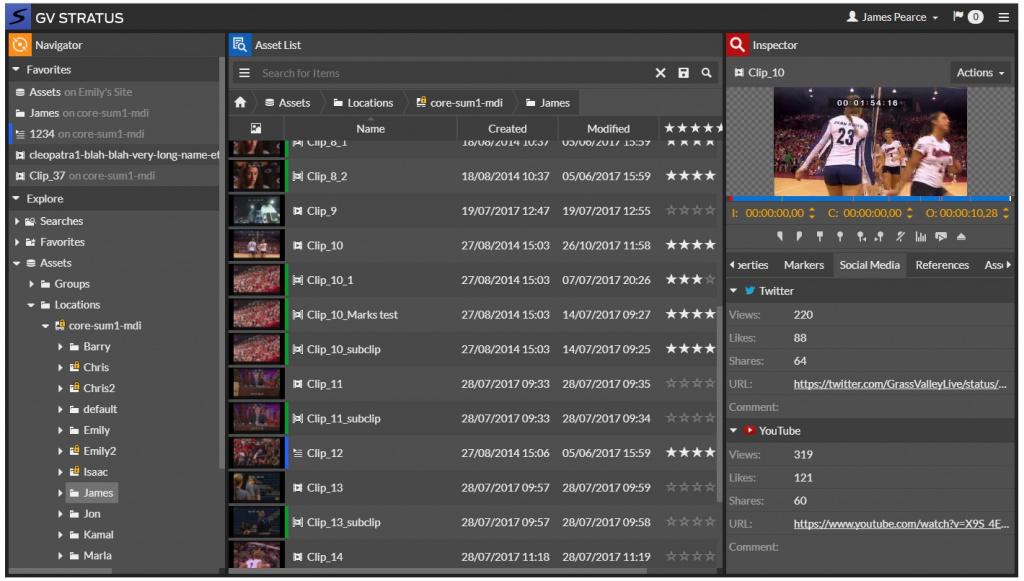
Task: Expand the Searches tree node
Action: point(17,221)
